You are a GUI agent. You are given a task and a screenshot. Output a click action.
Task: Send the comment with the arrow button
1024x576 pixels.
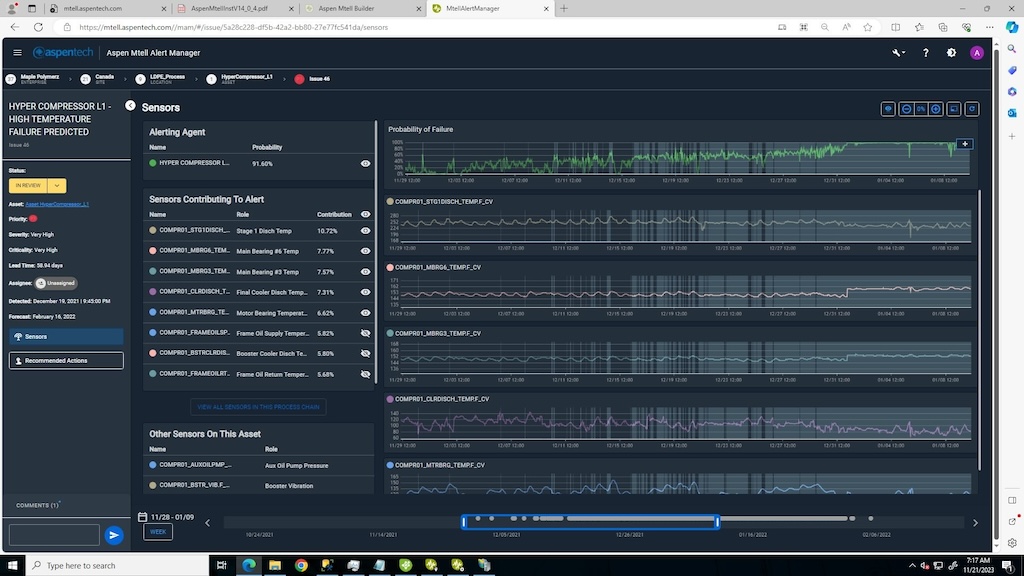pos(114,535)
